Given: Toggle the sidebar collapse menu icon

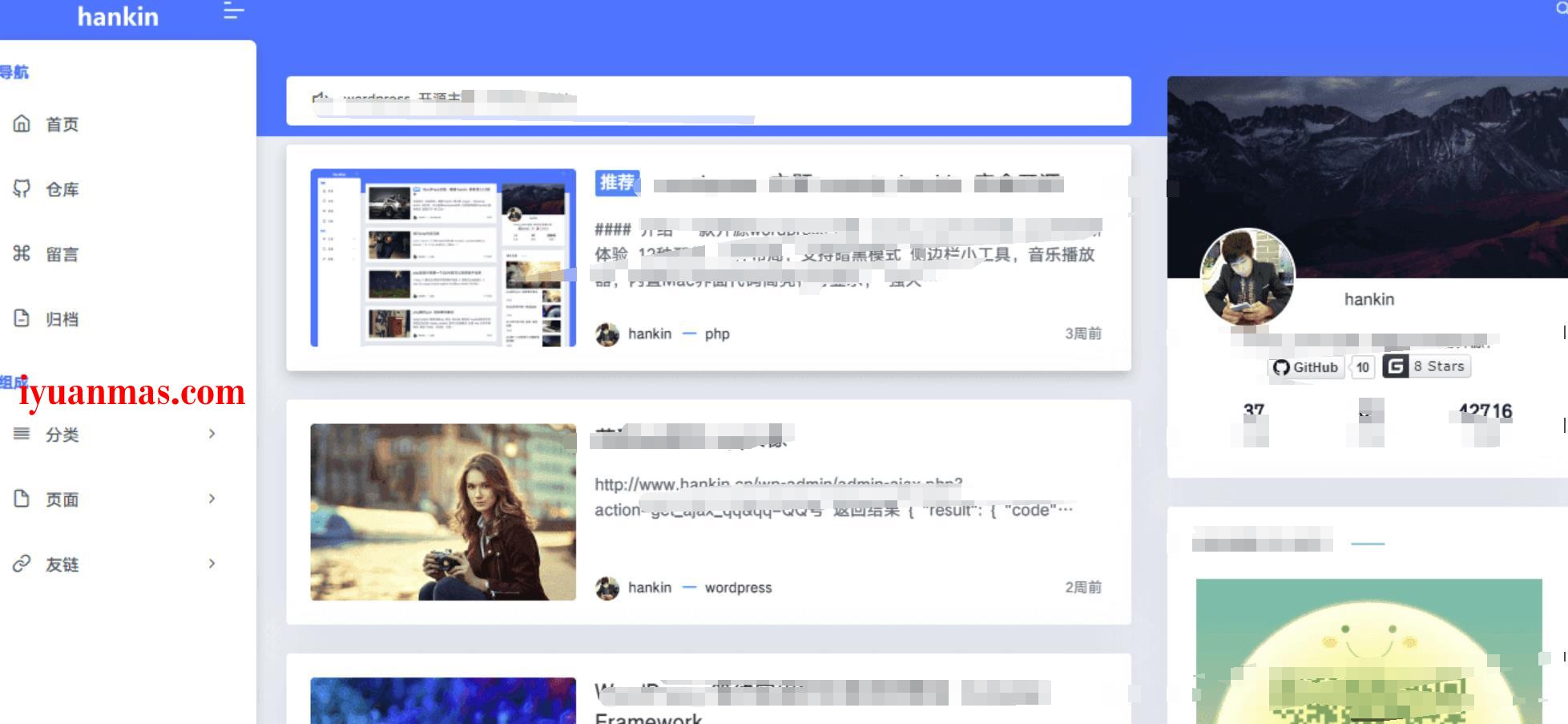Looking at the screenshot, I should click(x=233, y=11).
